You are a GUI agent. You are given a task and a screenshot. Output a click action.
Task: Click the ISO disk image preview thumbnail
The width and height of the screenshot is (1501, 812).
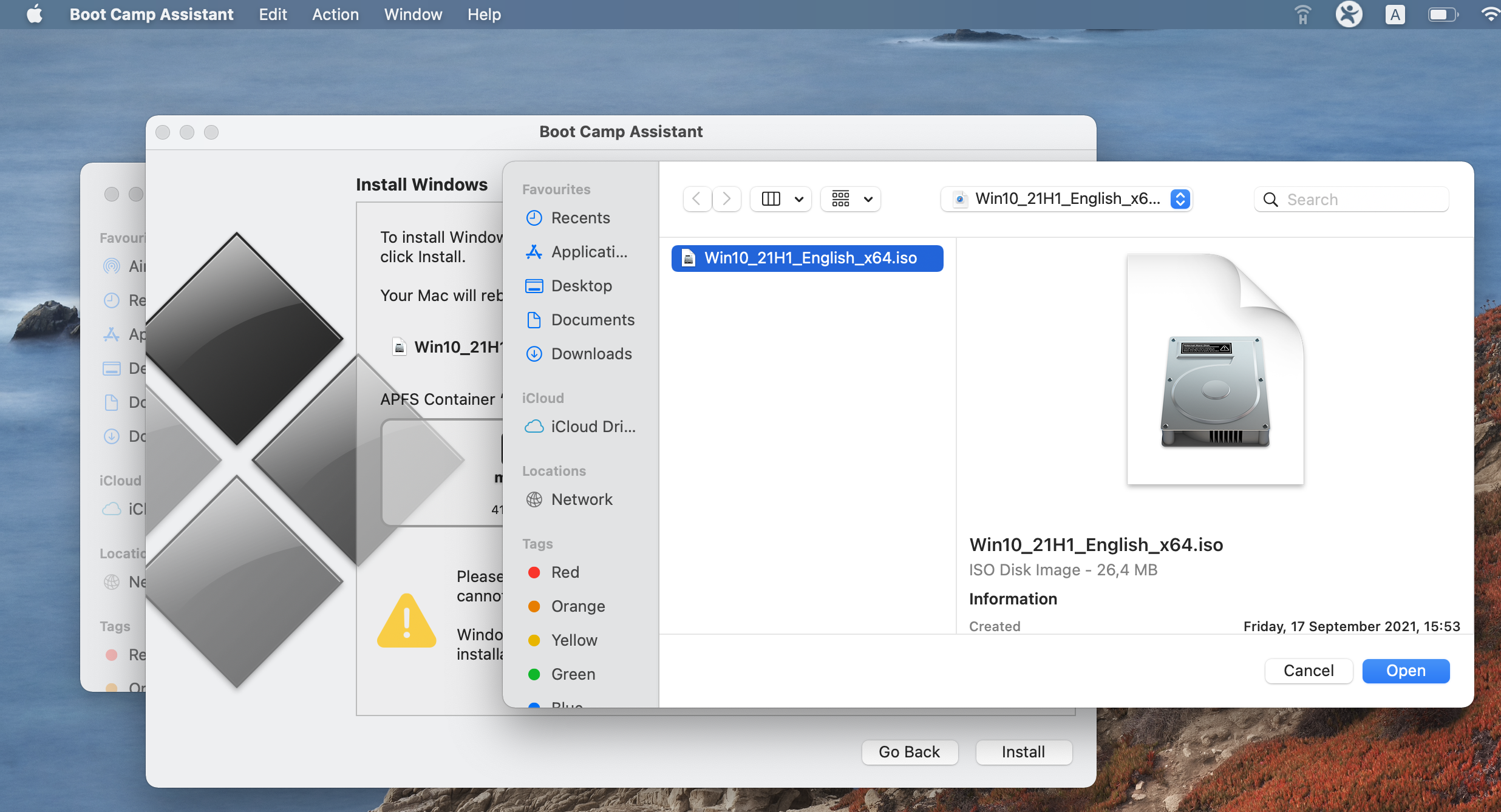click(x=1216, y=369)
